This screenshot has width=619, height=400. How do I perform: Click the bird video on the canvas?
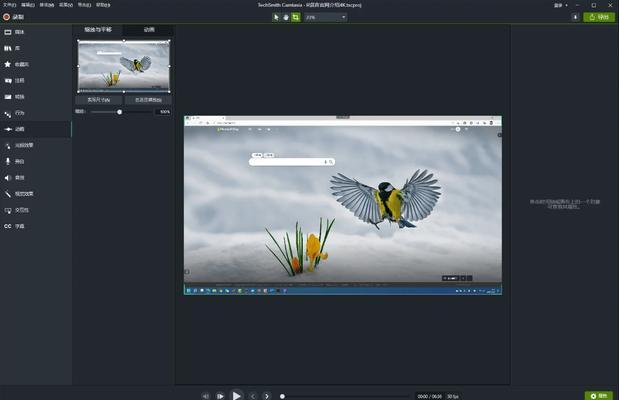coord(343,205)
